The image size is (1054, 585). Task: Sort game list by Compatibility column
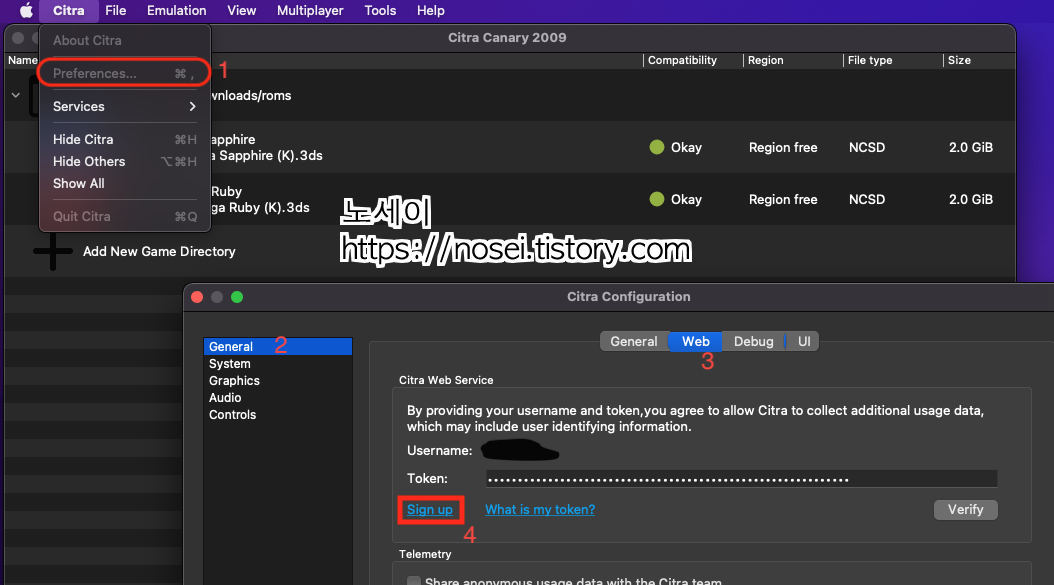(682, 61)
